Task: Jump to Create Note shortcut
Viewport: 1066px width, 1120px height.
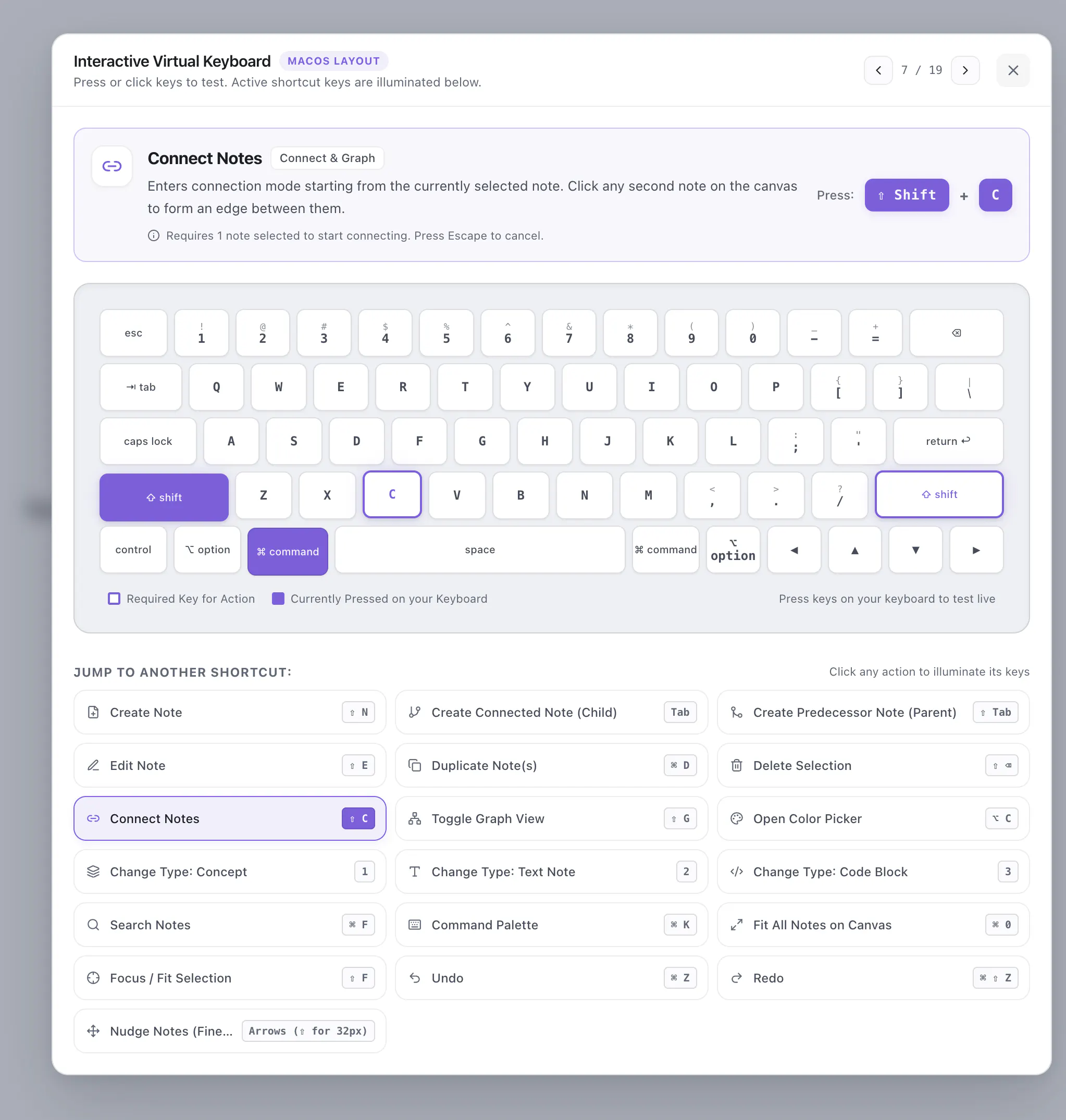Action: point(230,712)
